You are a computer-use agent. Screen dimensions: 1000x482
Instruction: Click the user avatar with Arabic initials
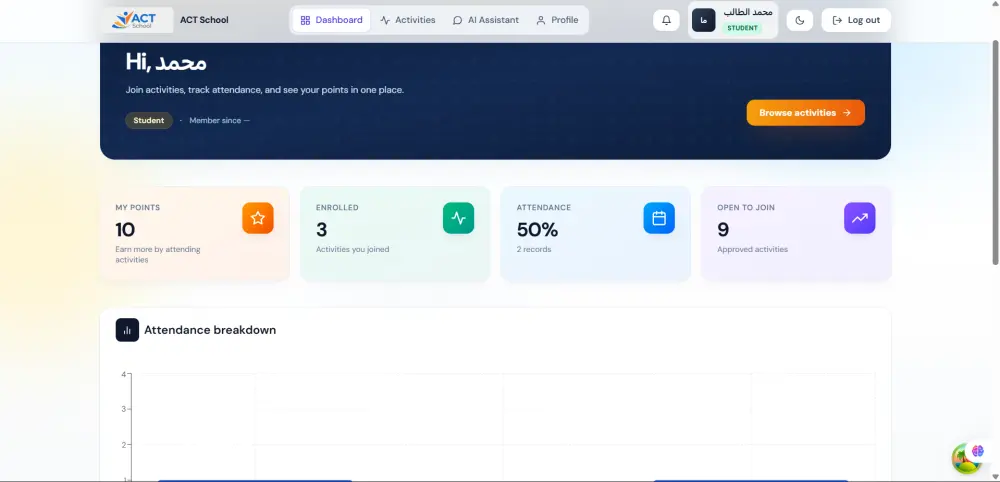click(x=703, y=20)
